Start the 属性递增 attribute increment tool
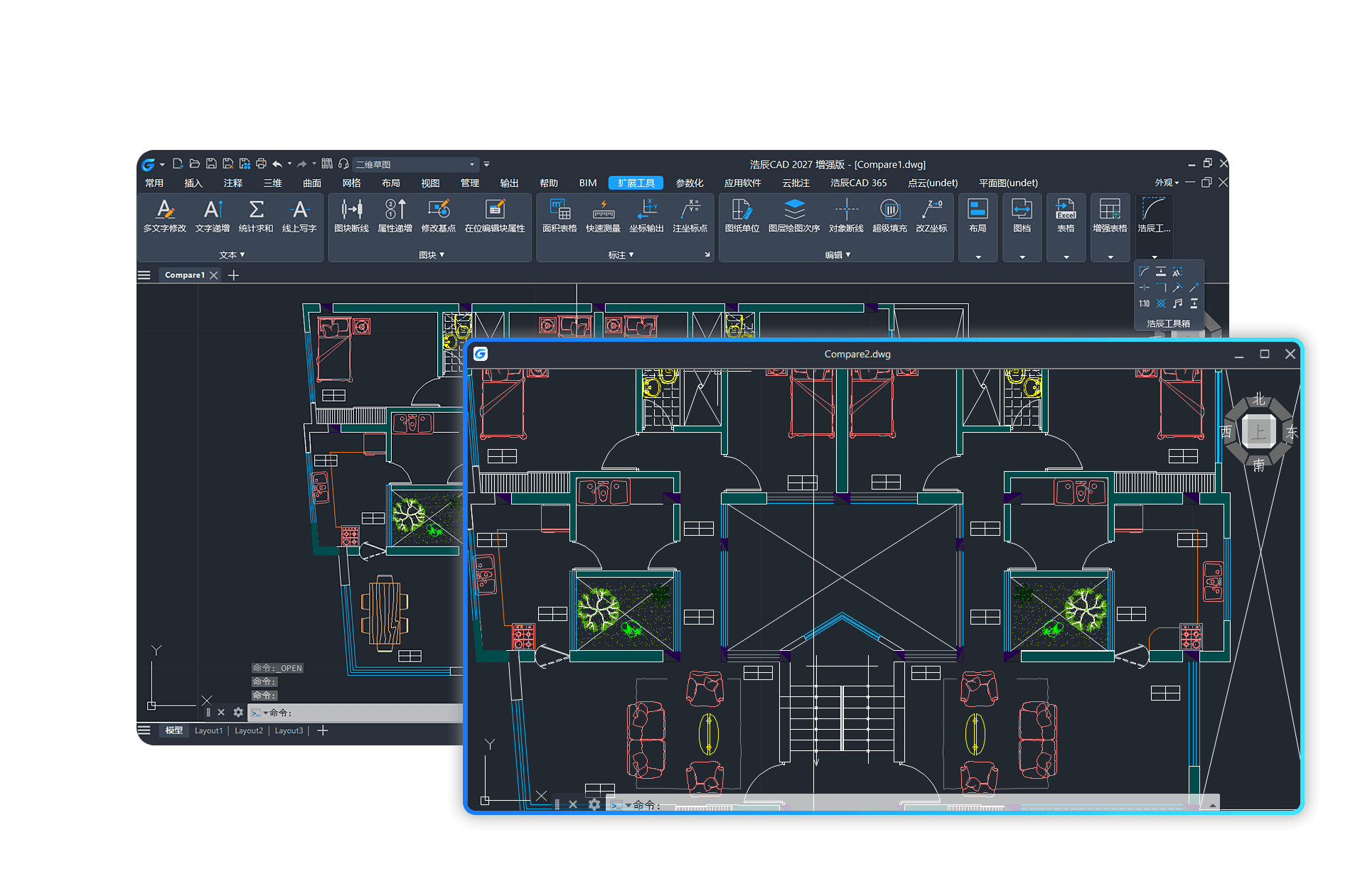Image resolution: width=1365 pixels, height=896 pixels. point(395,216)
